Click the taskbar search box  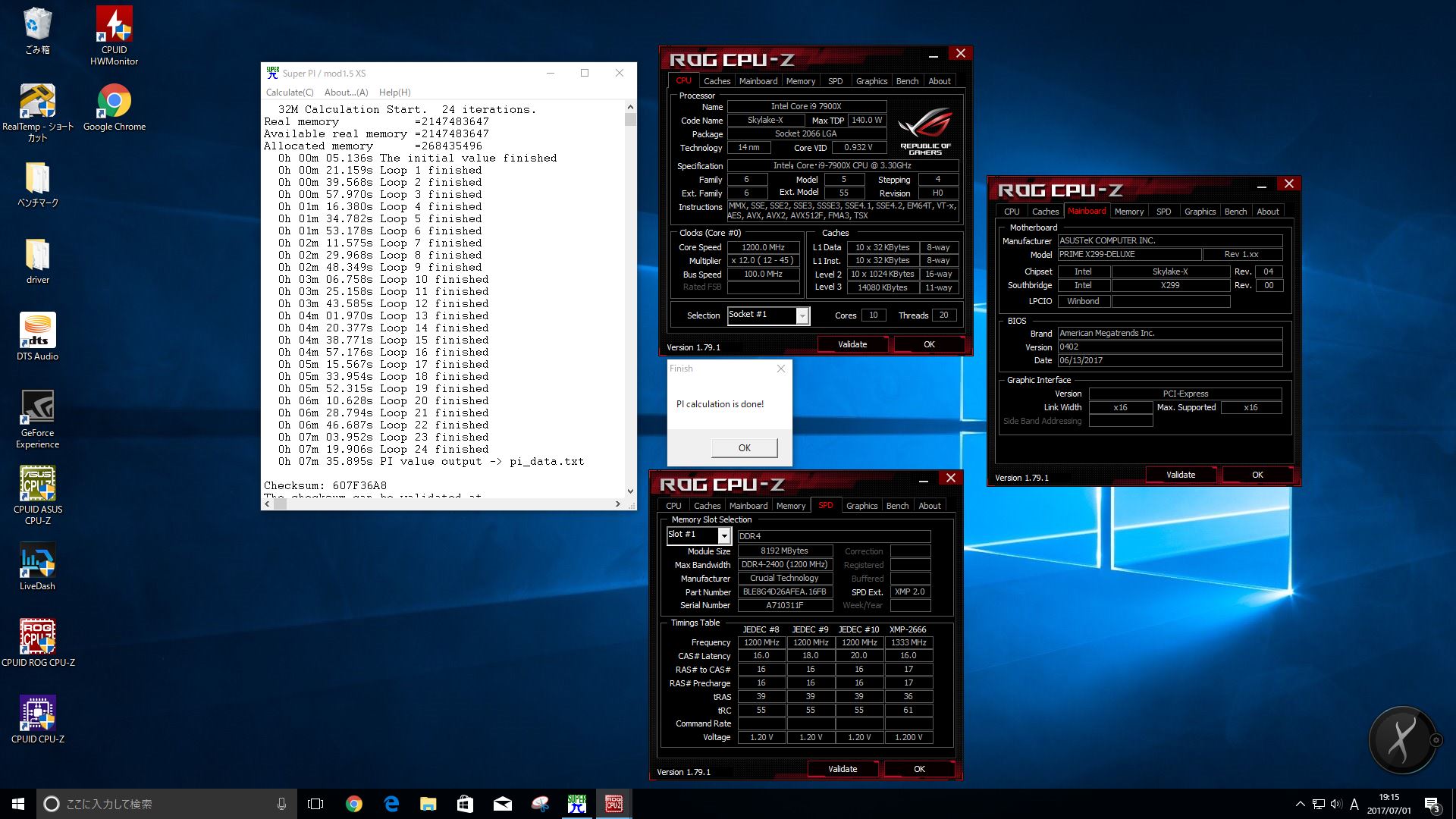166,804
